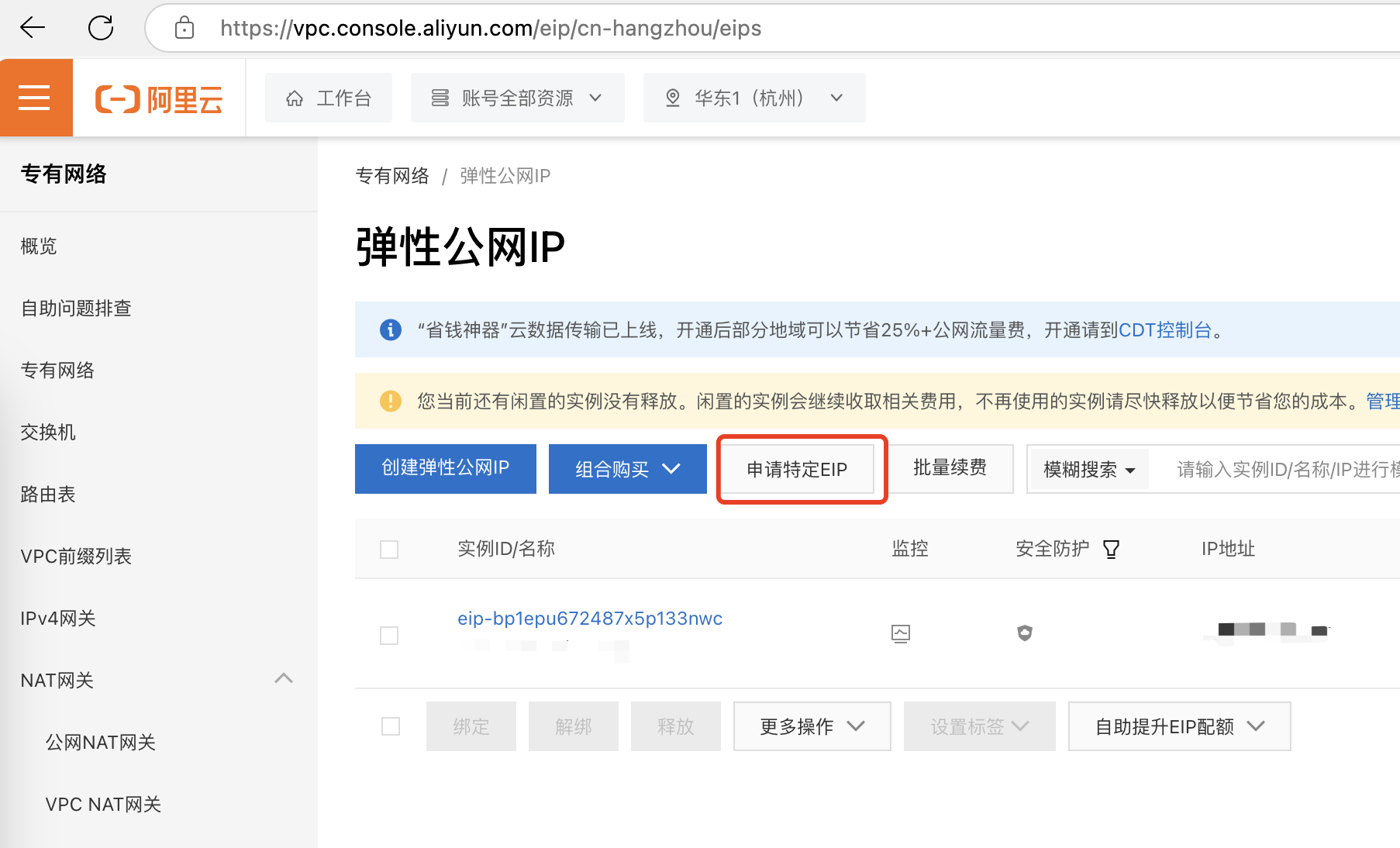Reload the page with refresh icon
Screen dimensions: 1400x848
101,28
